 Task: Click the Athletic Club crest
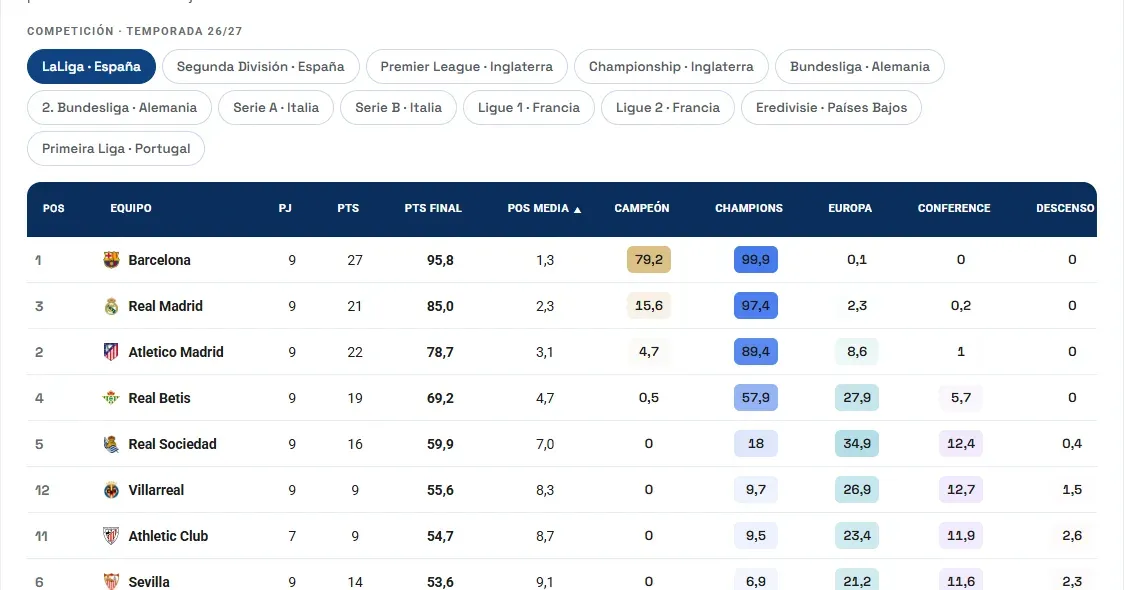pyautogui.click(x=111, y=536)
